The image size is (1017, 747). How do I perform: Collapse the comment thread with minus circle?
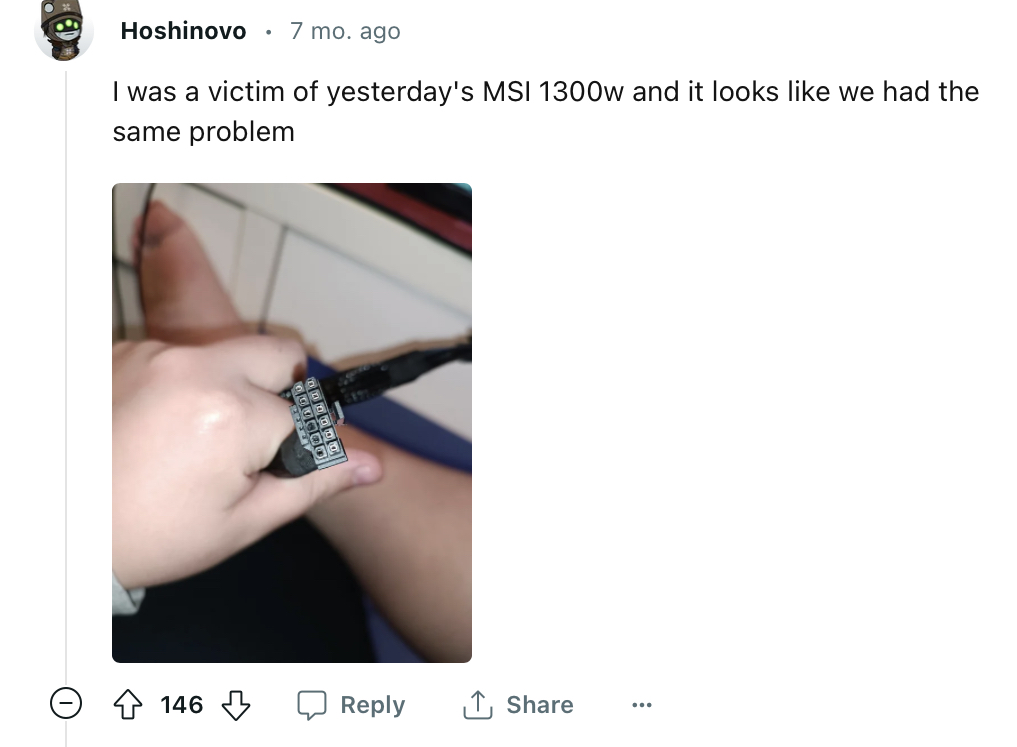(x=66, y=704)
